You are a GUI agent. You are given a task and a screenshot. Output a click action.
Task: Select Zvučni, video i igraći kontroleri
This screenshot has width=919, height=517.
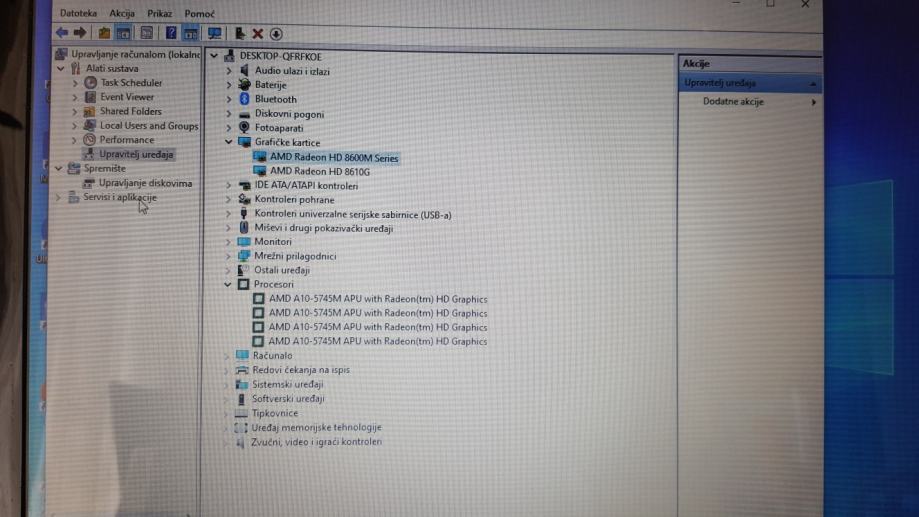point(316,442)
